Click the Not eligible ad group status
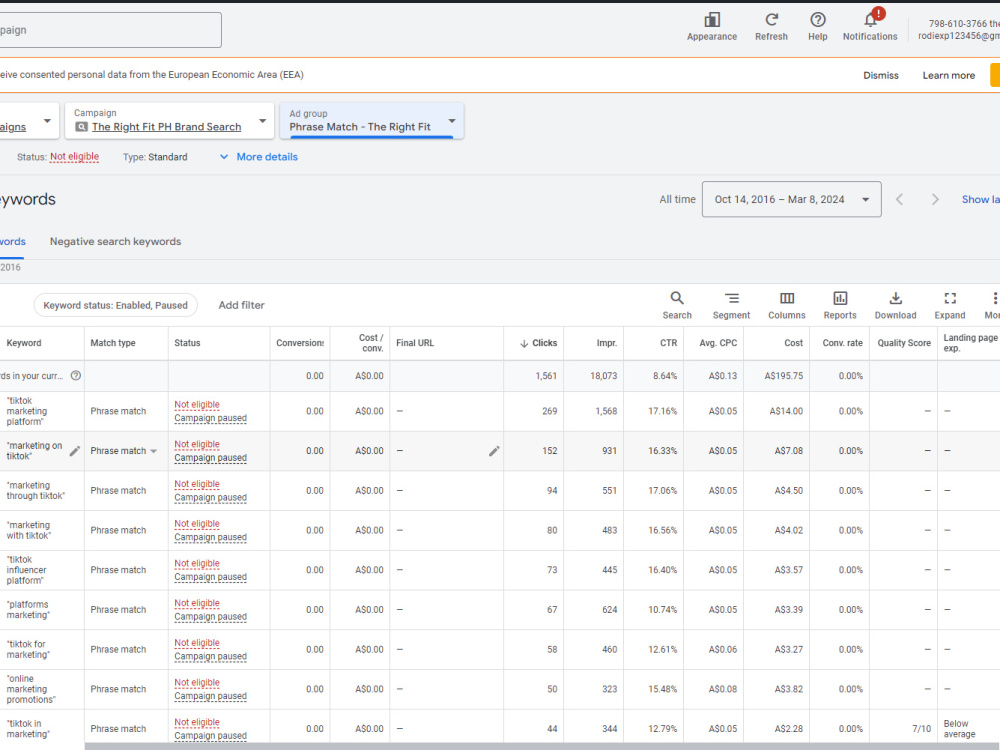1000x750 pixels. pyautogui.click(x=75, y=157)
